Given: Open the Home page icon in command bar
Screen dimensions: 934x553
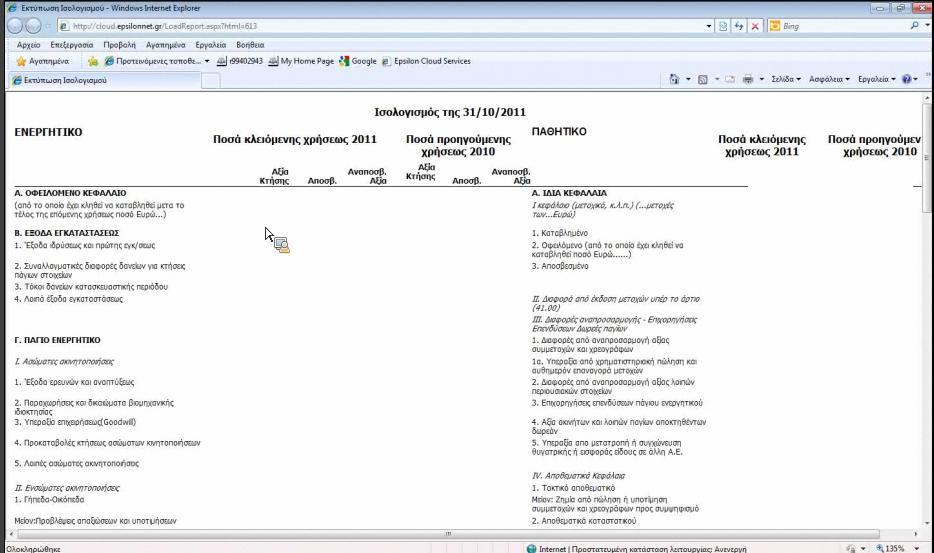Looking at the screenshot, I should (x=674, y=79).
